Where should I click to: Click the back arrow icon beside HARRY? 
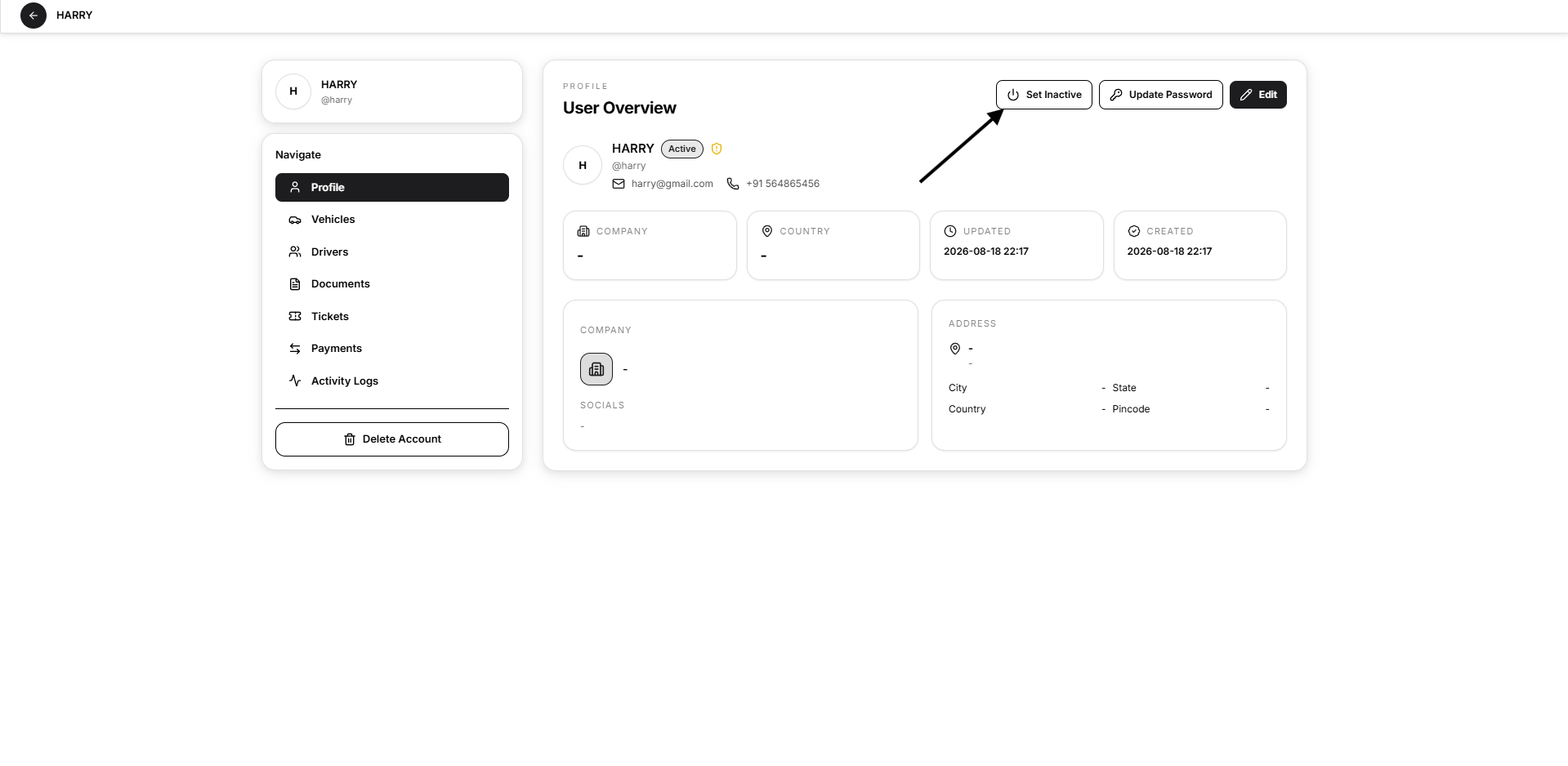34,16
